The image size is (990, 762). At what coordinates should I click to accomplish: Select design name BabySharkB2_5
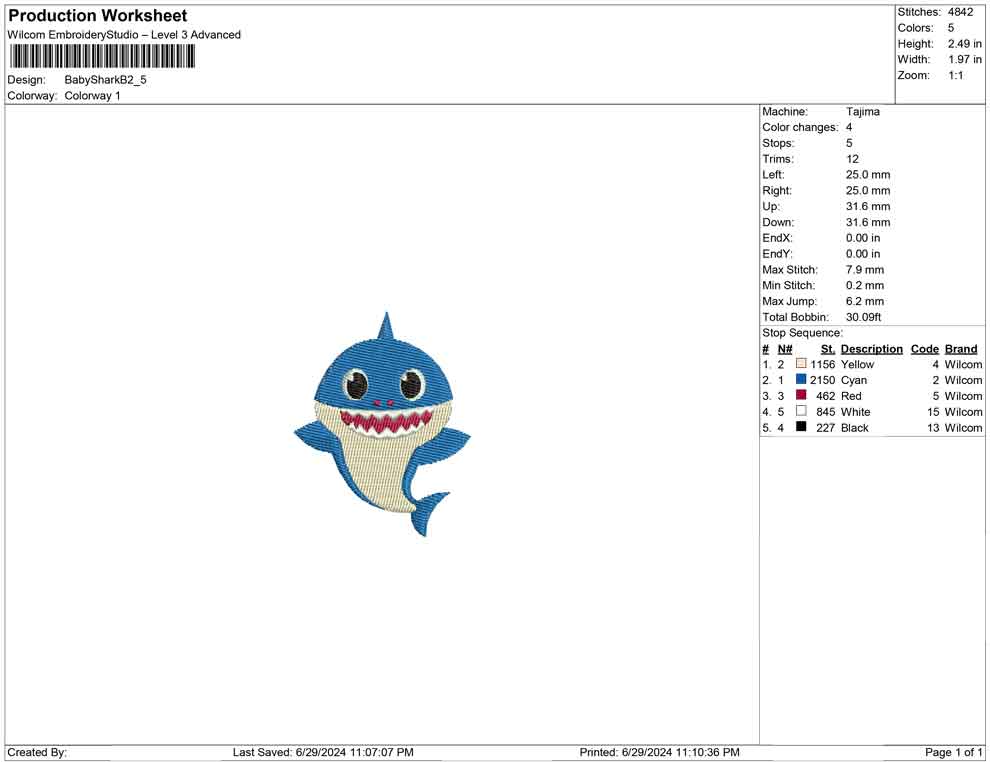(105, 80)
